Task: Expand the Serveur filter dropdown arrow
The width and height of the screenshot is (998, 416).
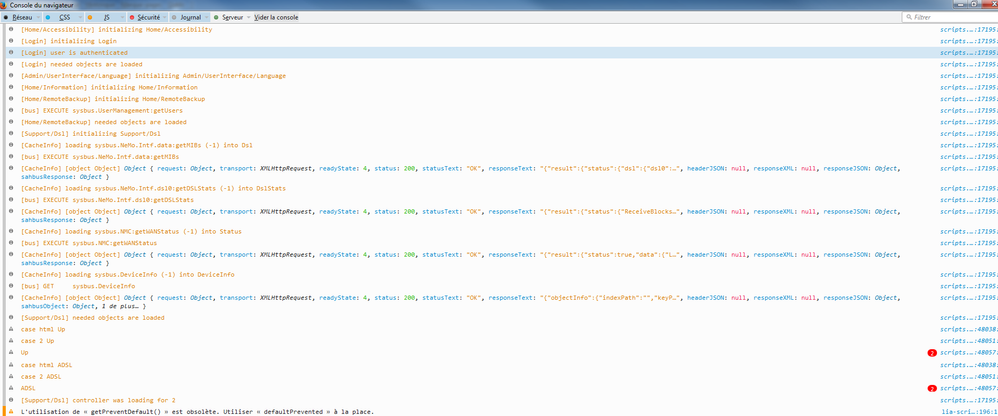Action: point(246,17)
